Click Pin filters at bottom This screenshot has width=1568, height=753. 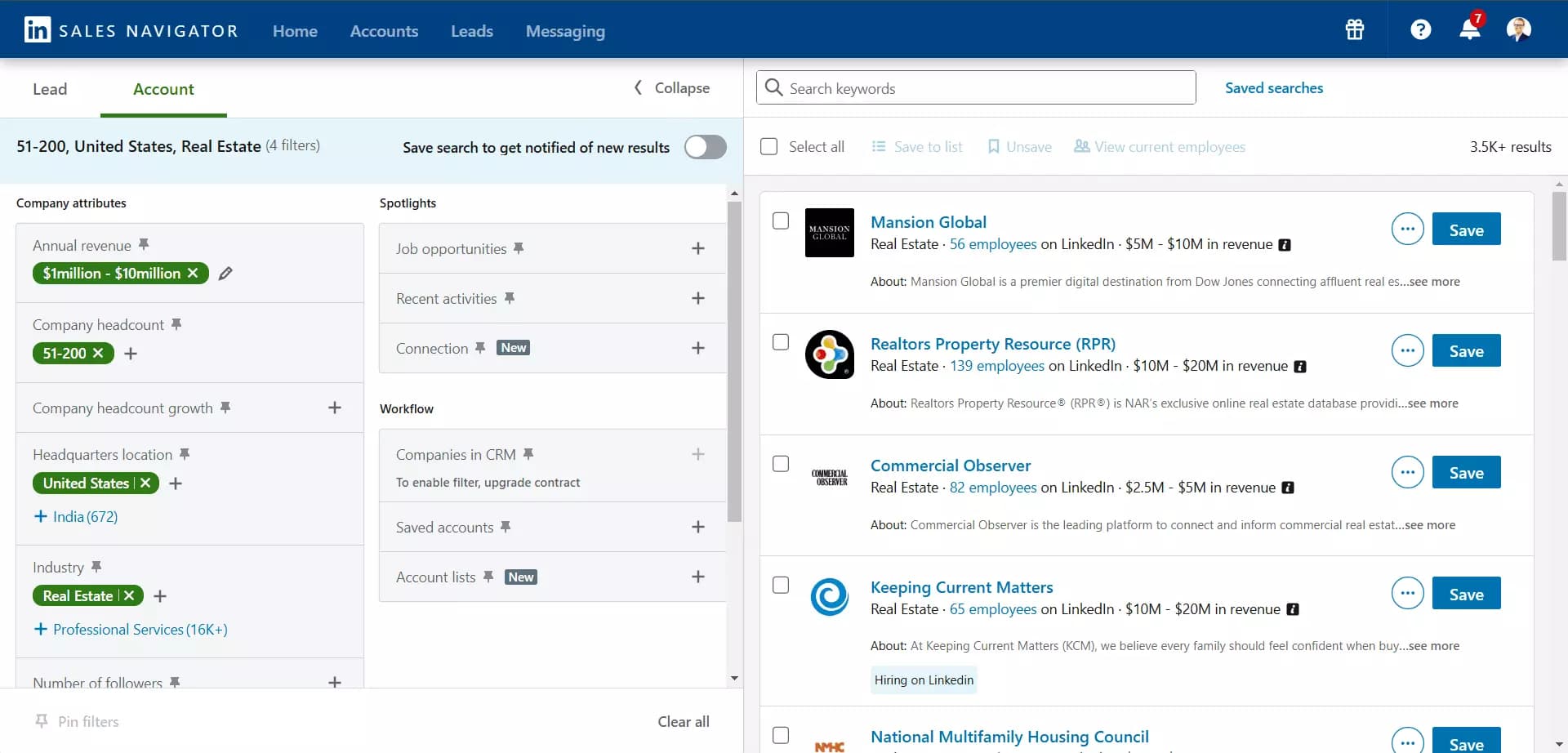pyautogui.click(x=77, y=721)
